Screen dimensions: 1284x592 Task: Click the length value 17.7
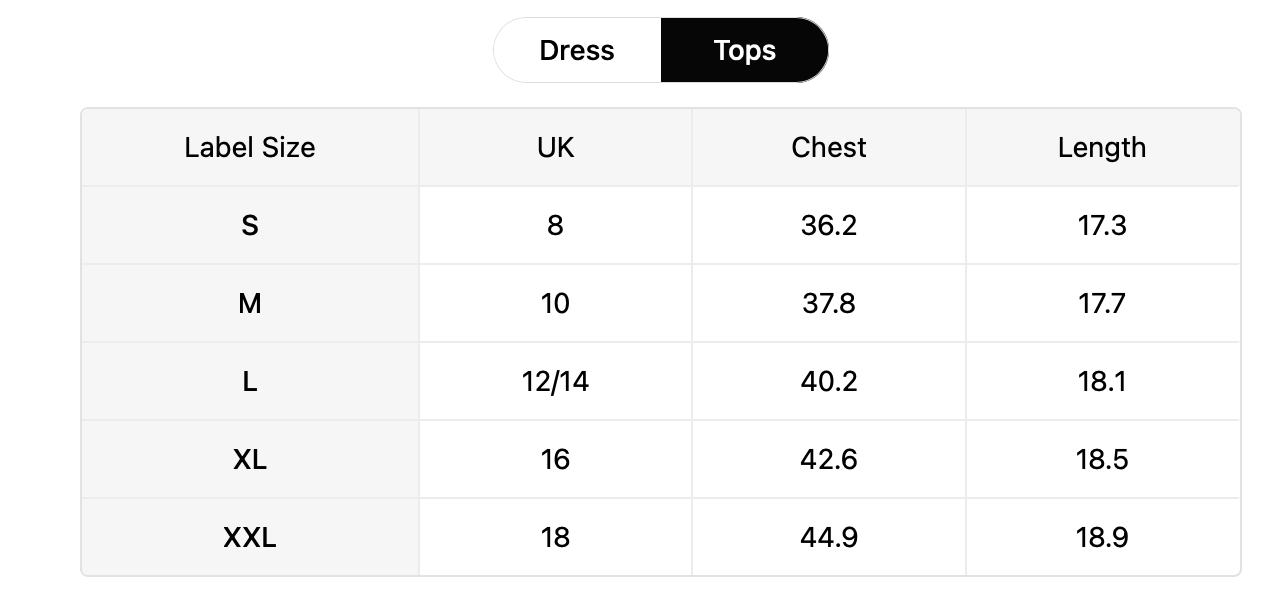1102,303
